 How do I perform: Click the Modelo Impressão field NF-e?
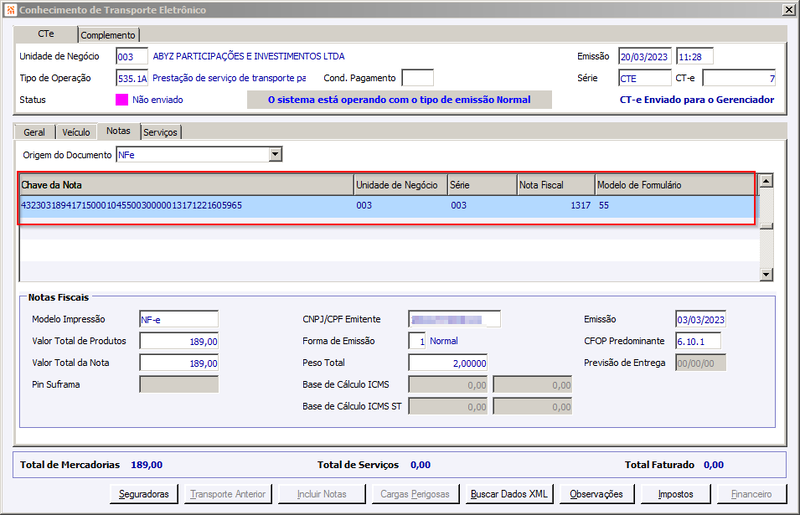click(x=179, y=320)
